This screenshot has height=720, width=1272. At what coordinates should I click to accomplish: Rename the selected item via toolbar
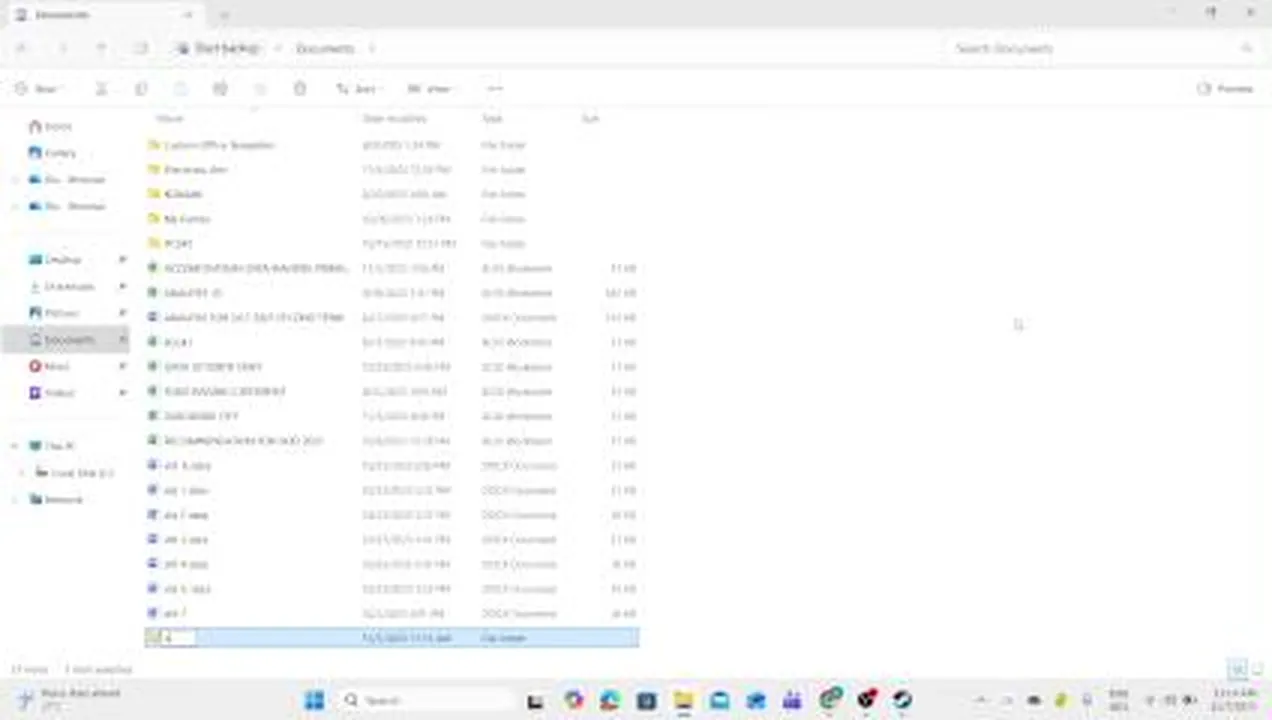(220, 89)
